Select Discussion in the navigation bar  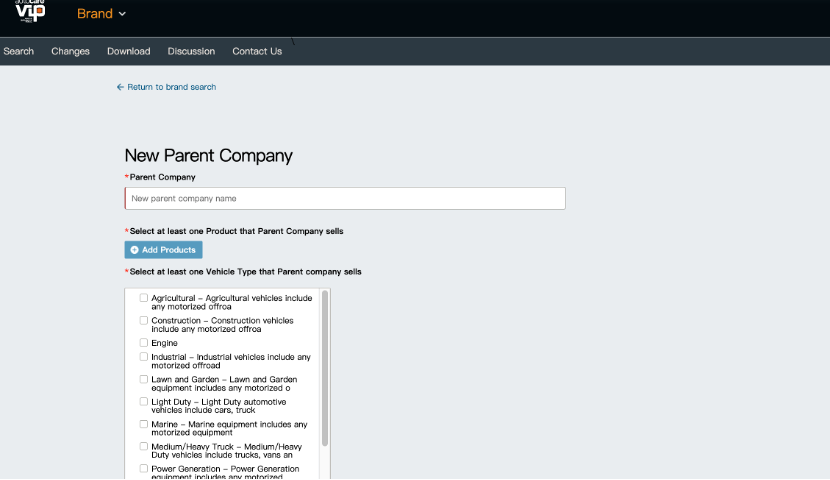coord(191,51)
